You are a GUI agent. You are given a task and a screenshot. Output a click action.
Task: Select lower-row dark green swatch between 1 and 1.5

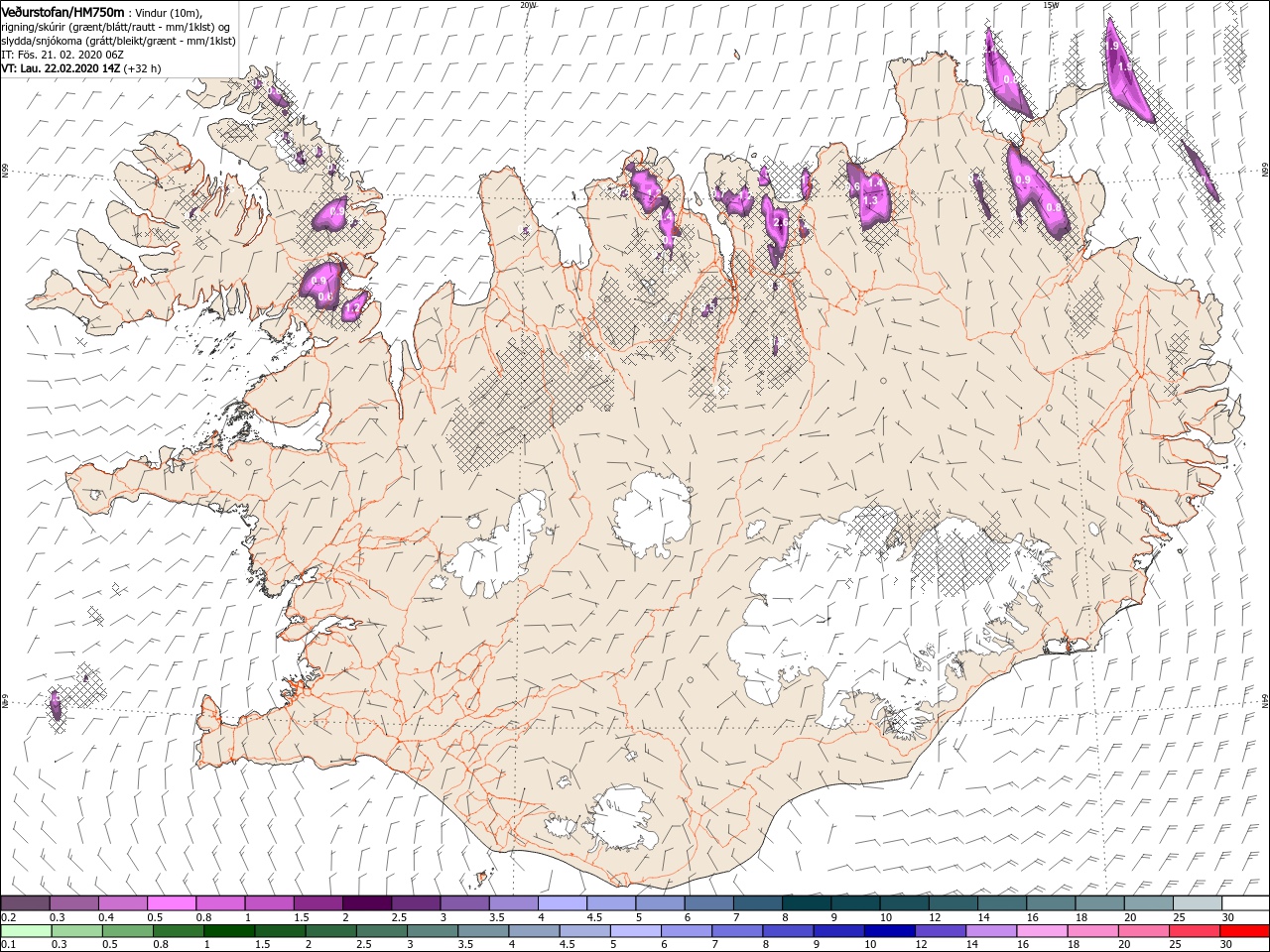pyautogui.click(x=228, y=930)
